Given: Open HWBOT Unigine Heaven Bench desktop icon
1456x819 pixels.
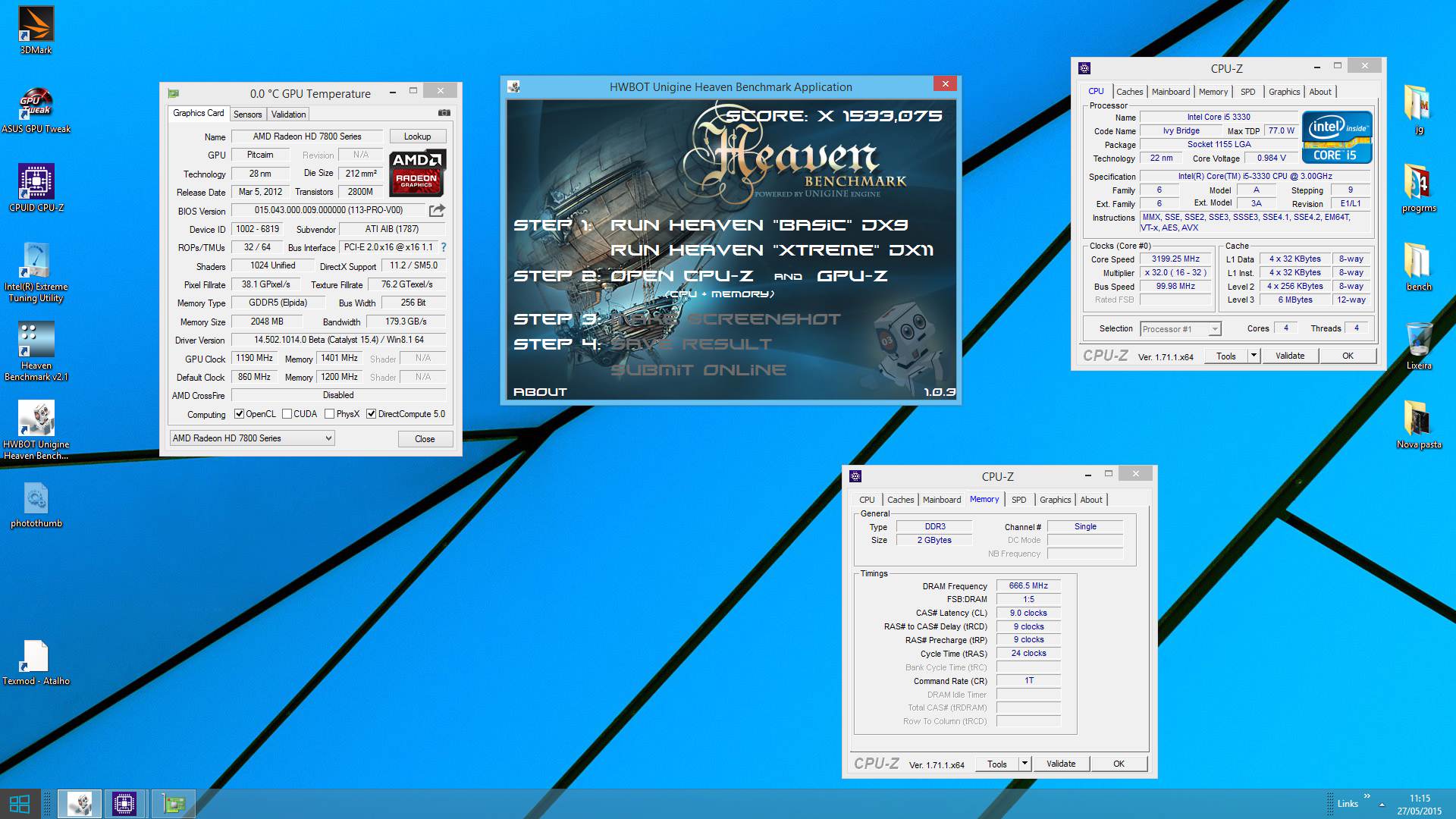Looking at the screenshot, I should coord(36,430).
